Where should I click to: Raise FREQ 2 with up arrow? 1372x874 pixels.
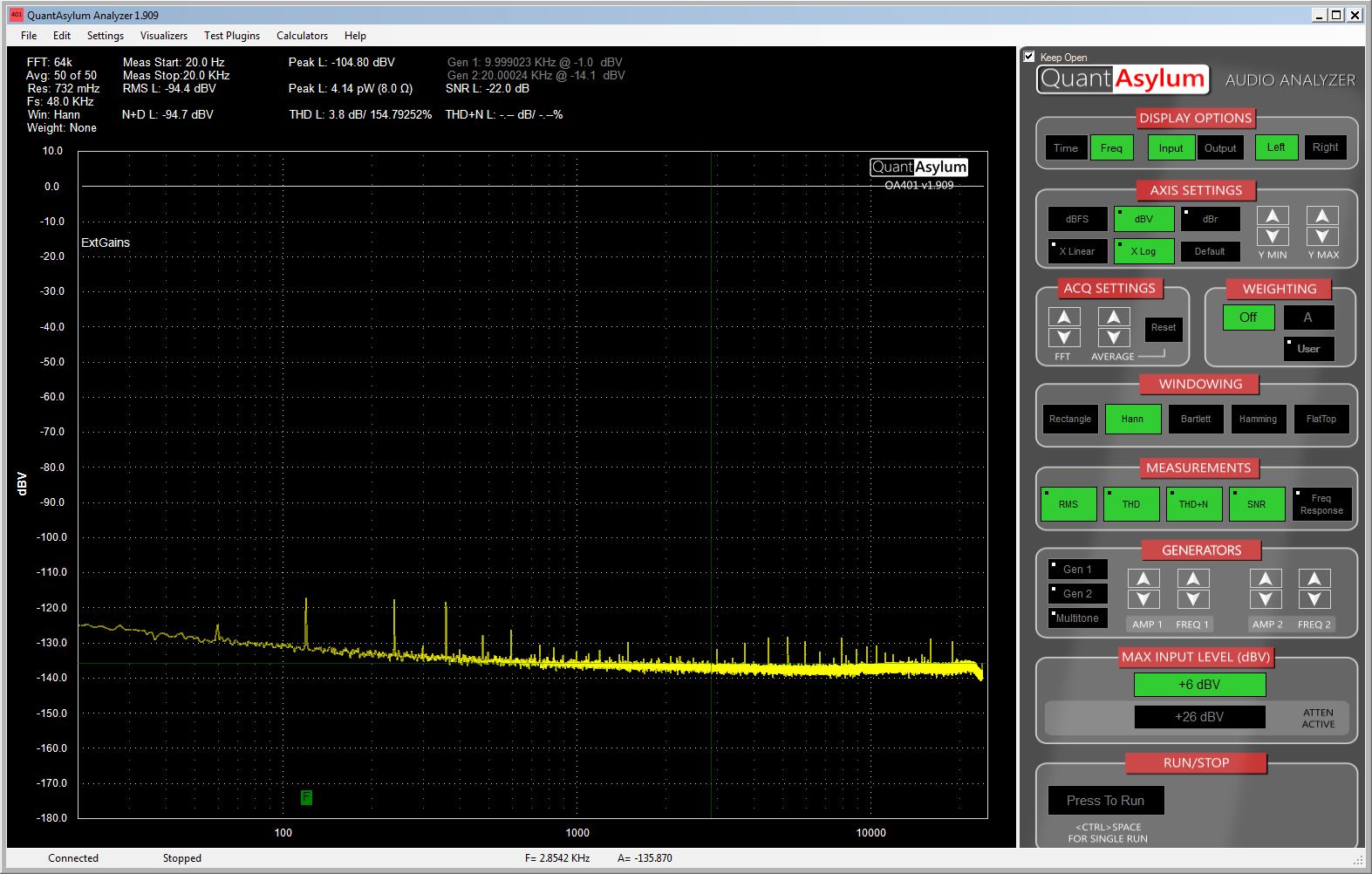click(1314, 579)
